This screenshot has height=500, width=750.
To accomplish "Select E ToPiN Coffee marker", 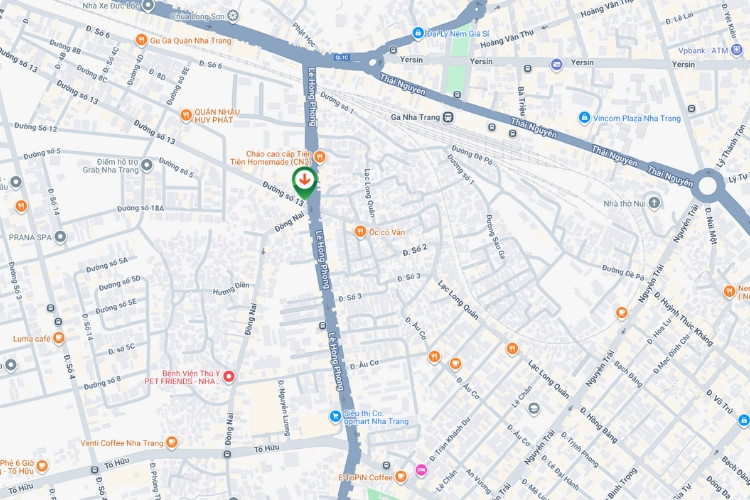I will click(401, 477).
